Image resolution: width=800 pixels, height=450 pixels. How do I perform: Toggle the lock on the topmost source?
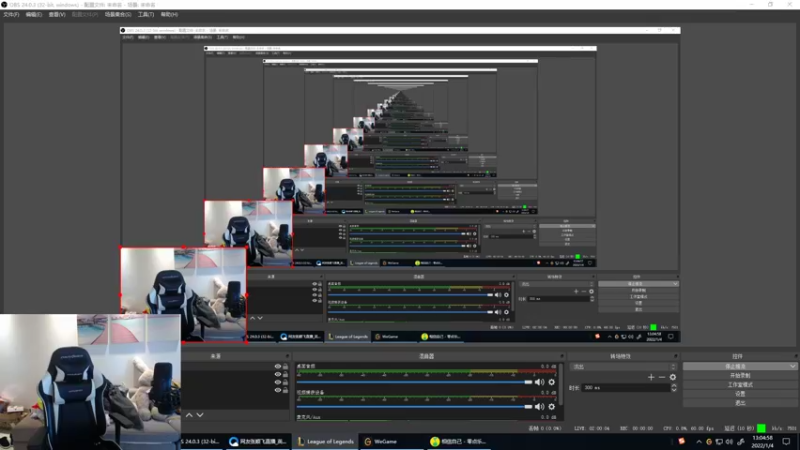[286, 366]
